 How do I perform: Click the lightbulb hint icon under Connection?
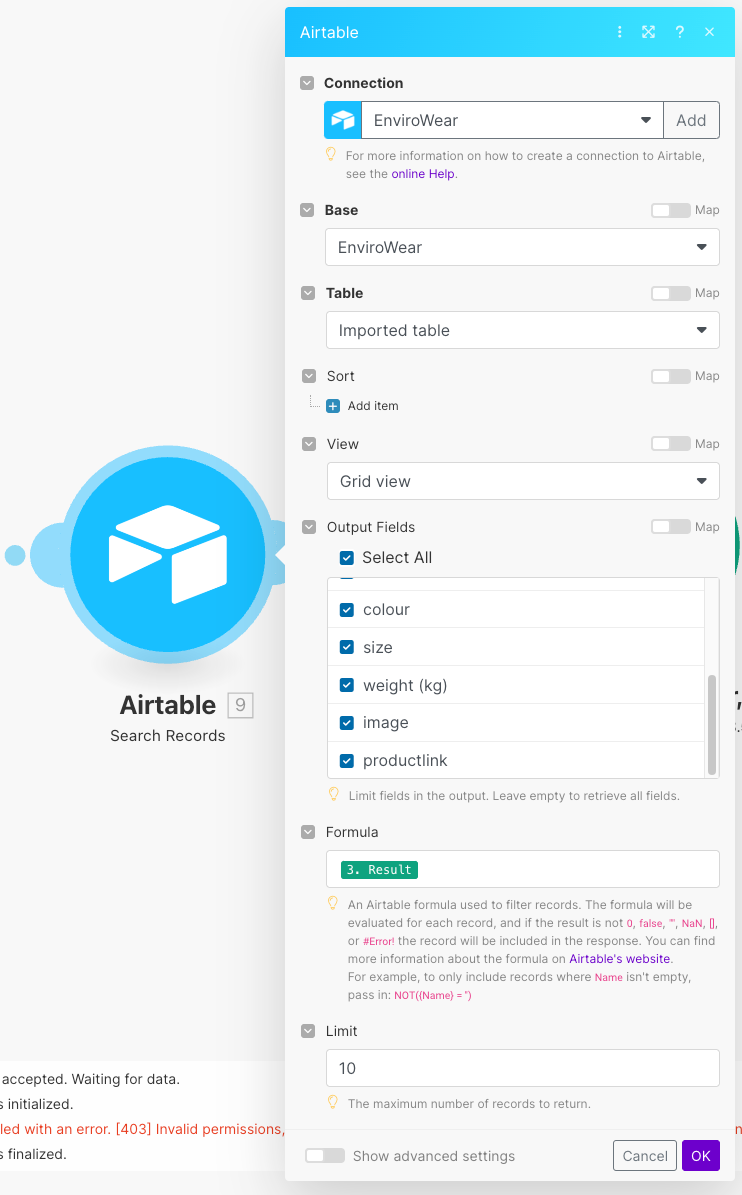331,155
